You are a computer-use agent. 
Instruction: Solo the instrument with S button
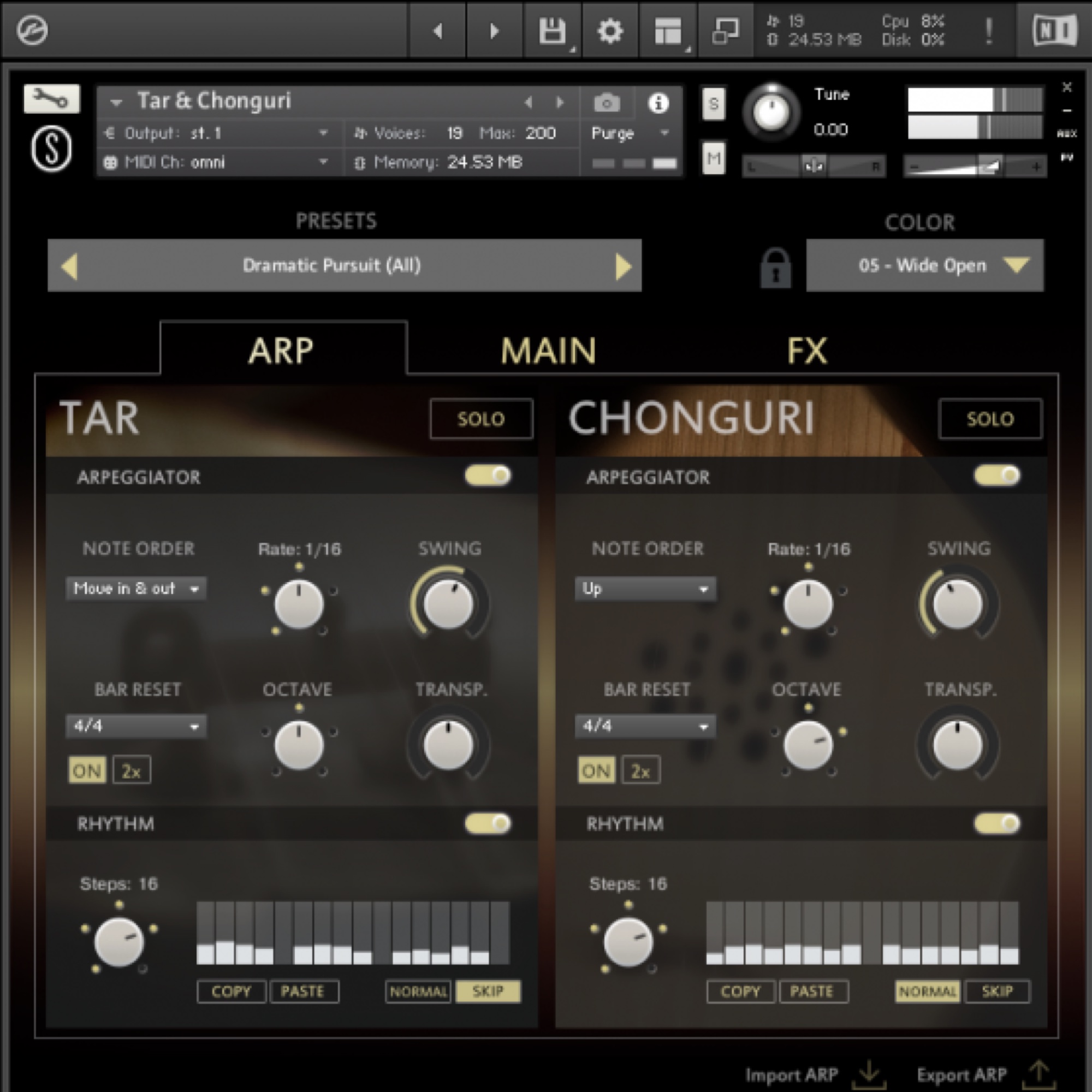point(713,104)
